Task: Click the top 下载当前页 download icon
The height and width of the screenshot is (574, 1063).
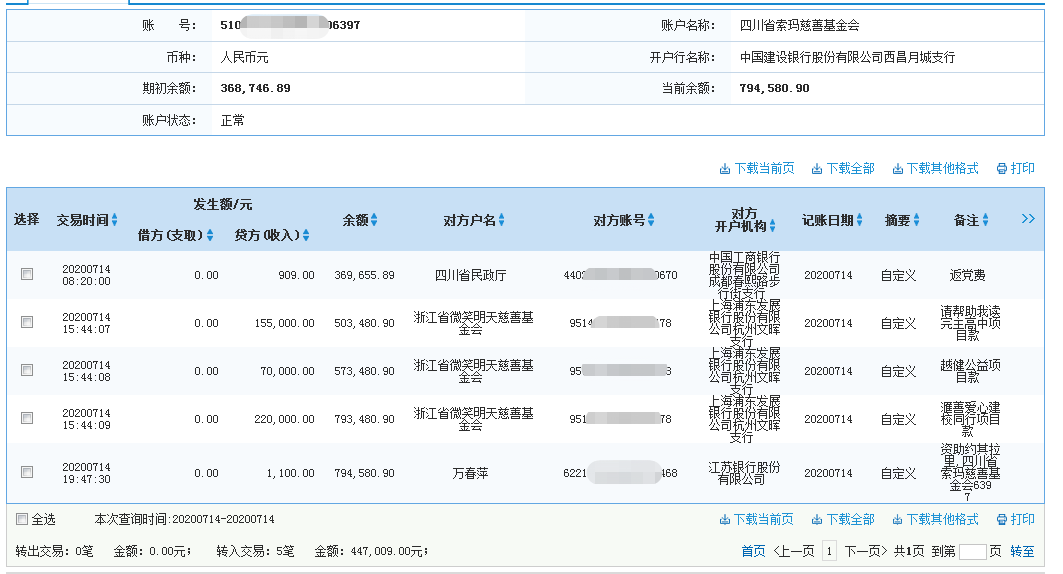Action: tap(725, 169)
